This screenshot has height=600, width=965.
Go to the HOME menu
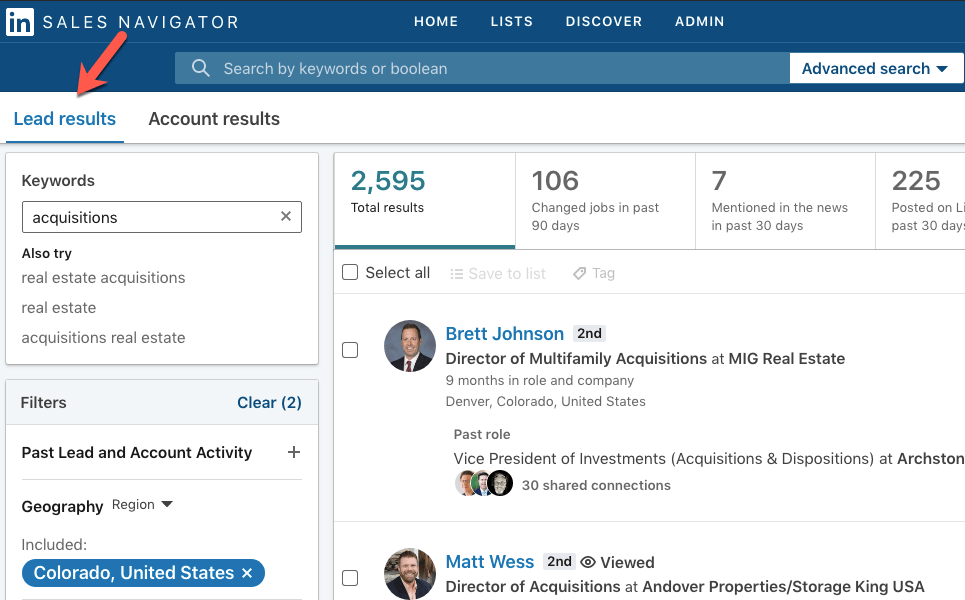coord(436,22)
